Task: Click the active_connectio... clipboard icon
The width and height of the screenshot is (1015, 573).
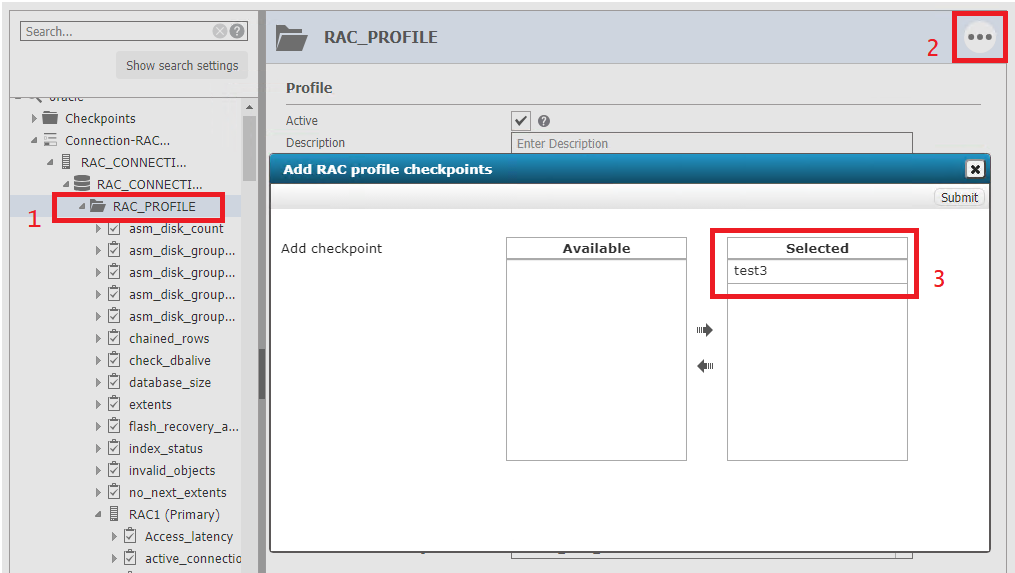Action: (x=130, y=558)
